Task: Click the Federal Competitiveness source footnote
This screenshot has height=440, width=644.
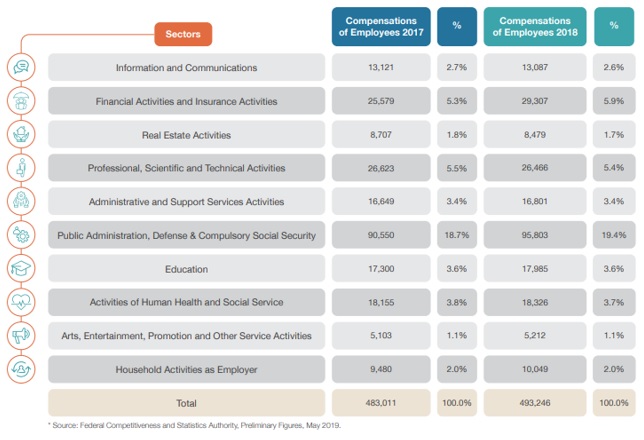Action: pos(195,426)
